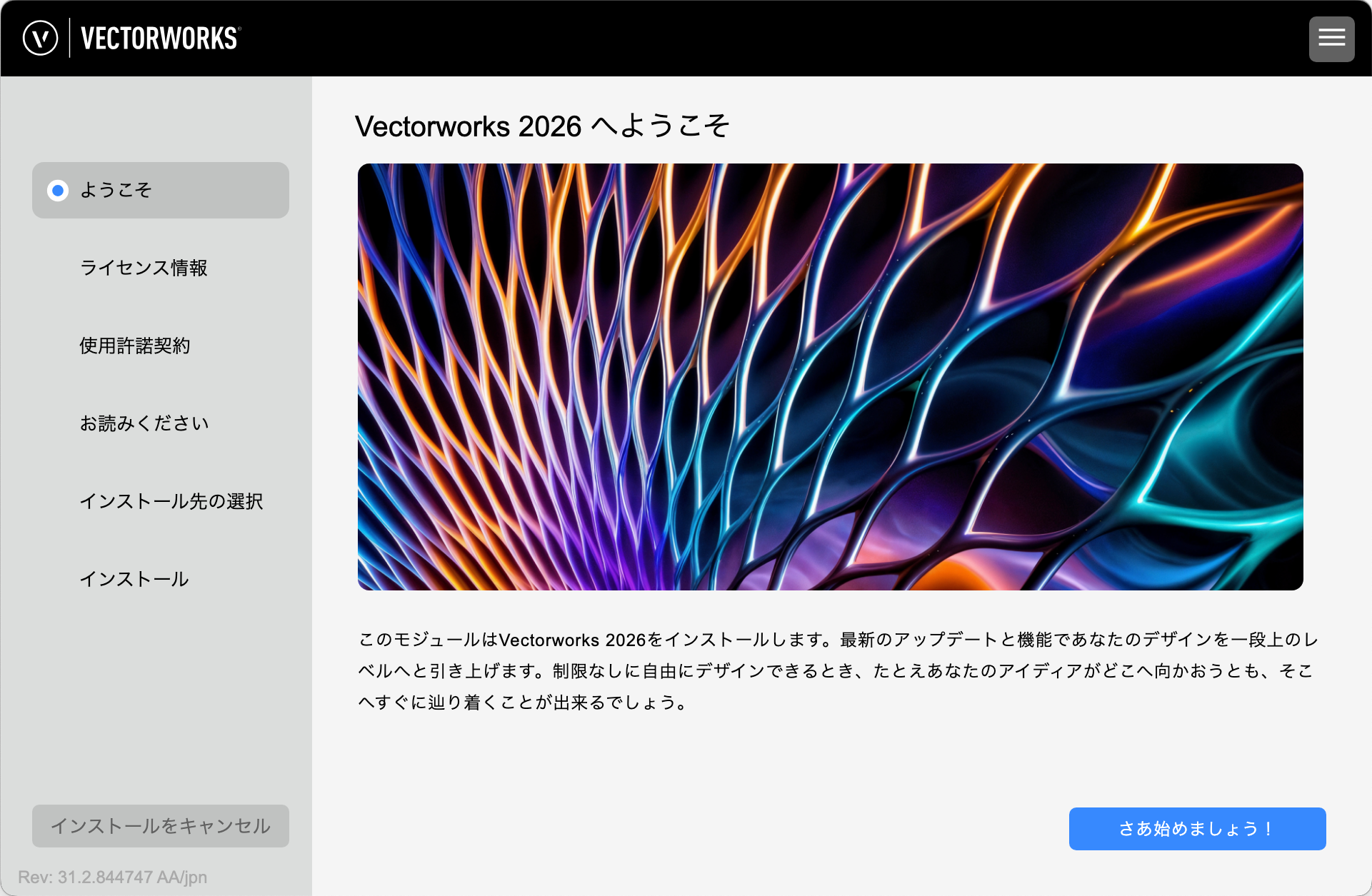Click the Rev: 31.2.844747 version label

tap(112, 877)
